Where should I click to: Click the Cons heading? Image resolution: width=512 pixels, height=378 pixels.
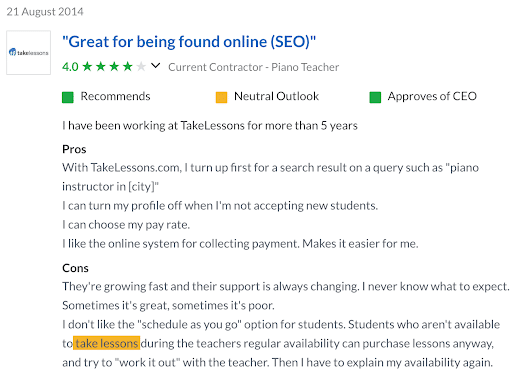pos(75,268)
